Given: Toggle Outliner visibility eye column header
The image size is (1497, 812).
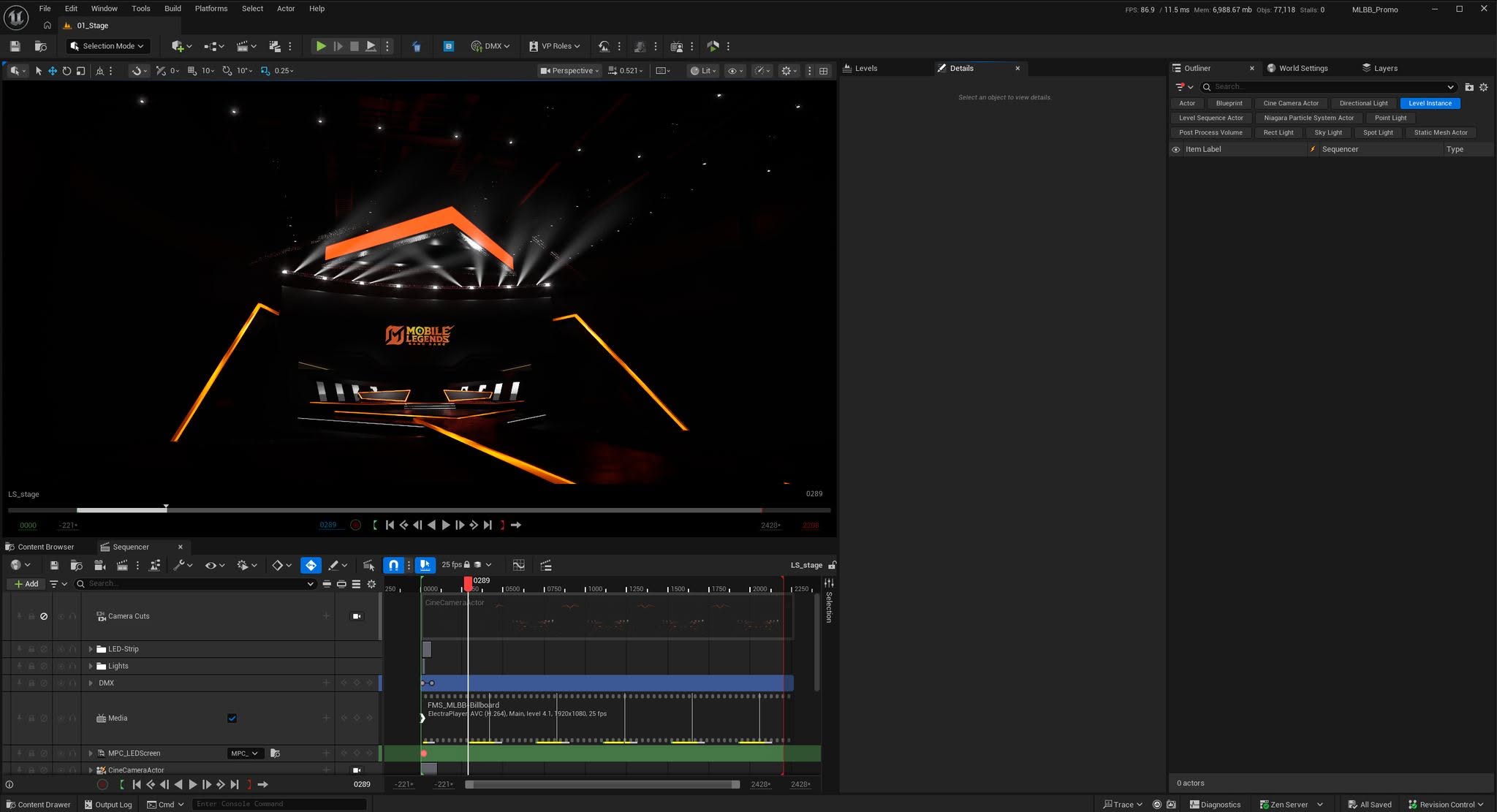Looking at the screenshot, I should [1176, 149].
